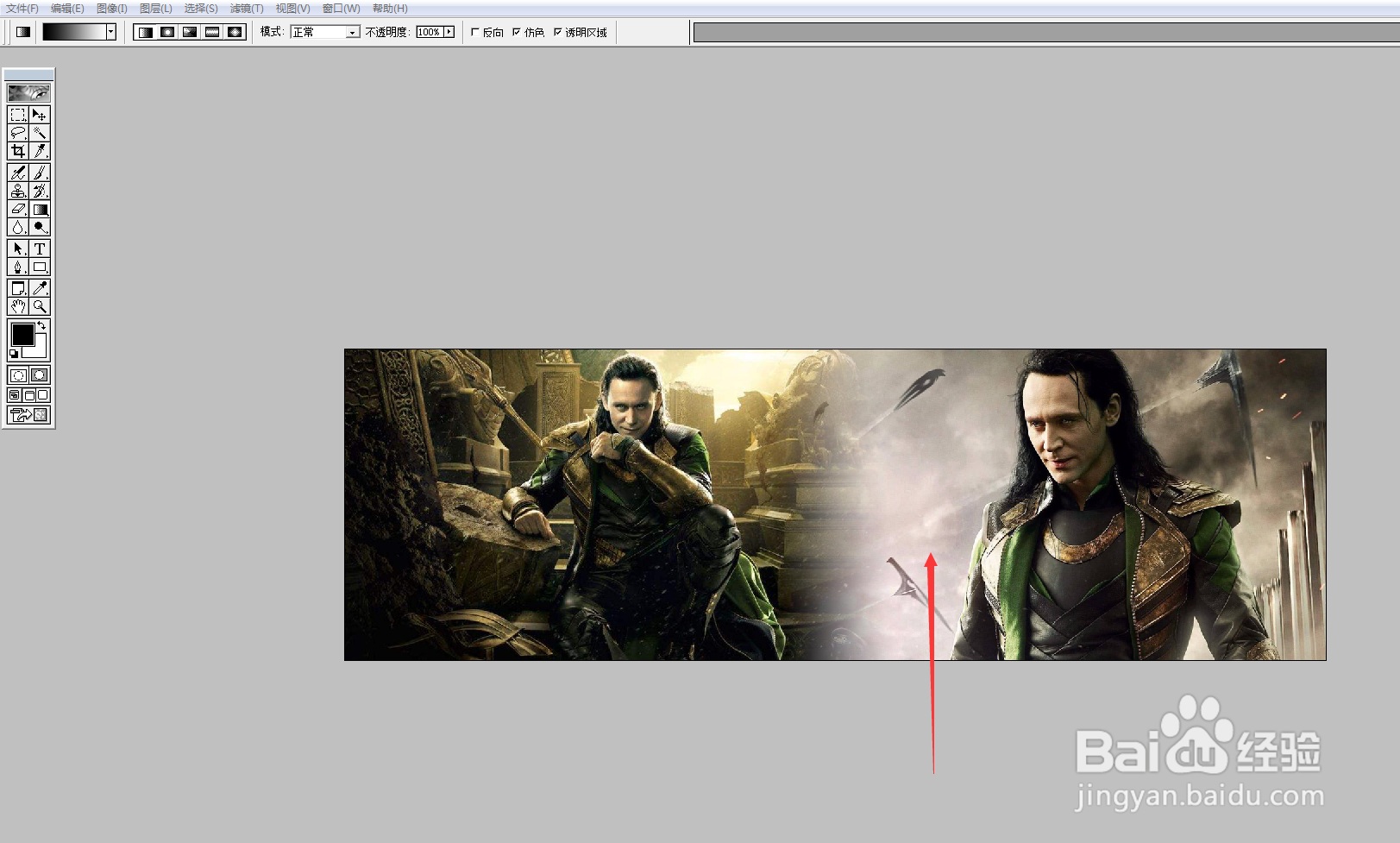Swap foreground and background colors

click(x=41, y=325)
